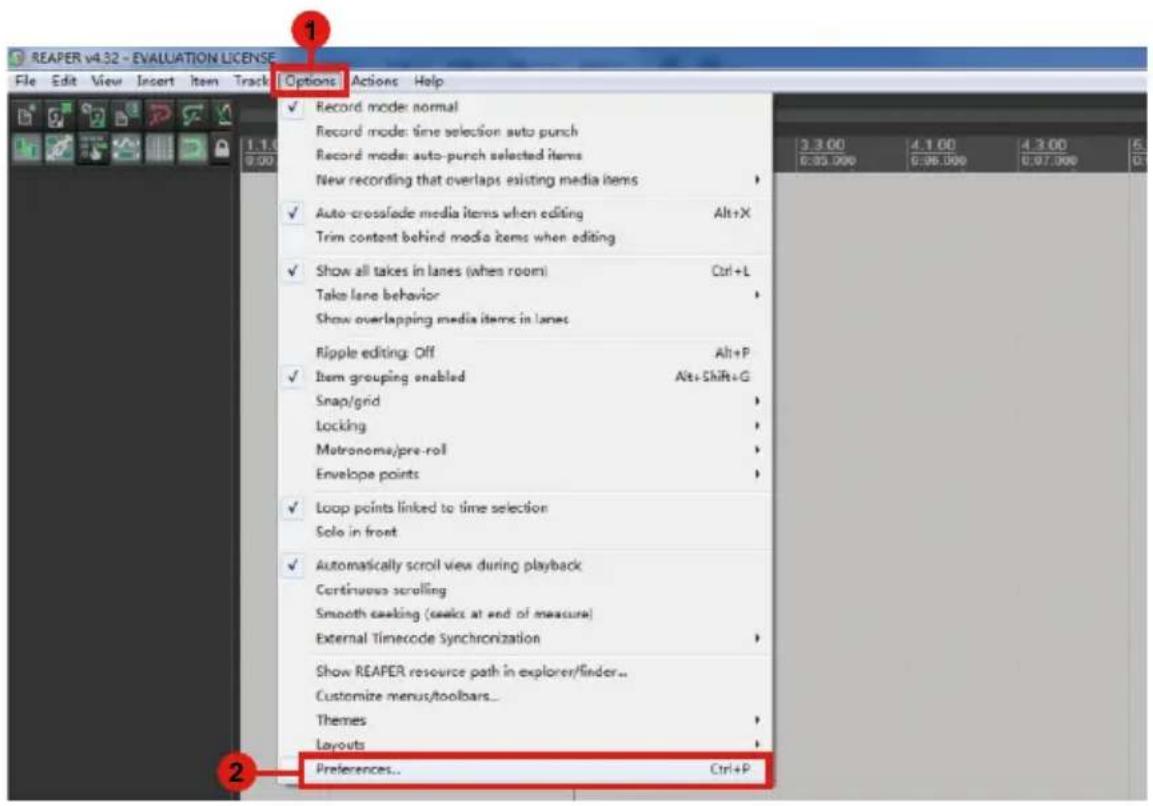
Task: Toggle the Ripple editing toolbar icon
Action: [93, 149]
